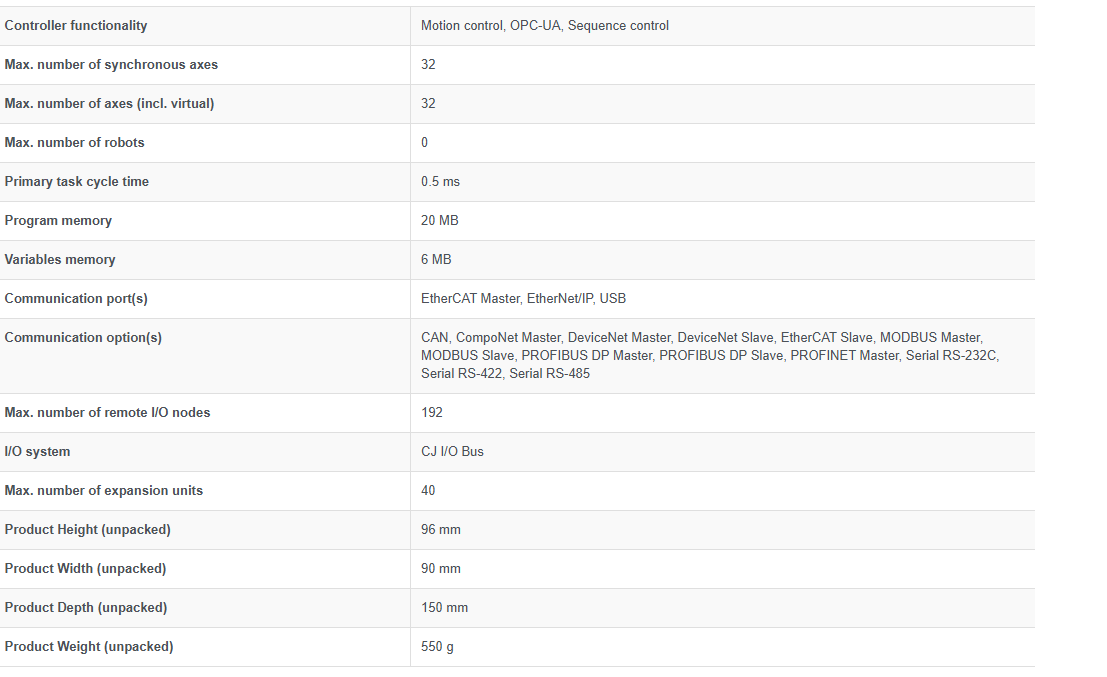
Task: Select the Product Height (unpacked) label
Action: (x=87, y=530)
